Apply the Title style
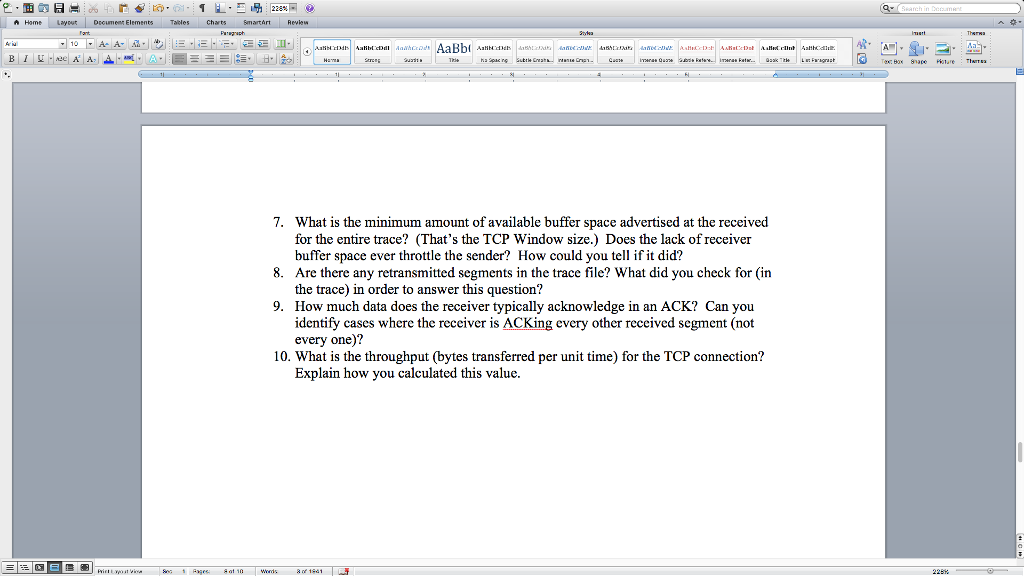 [453, 46]
